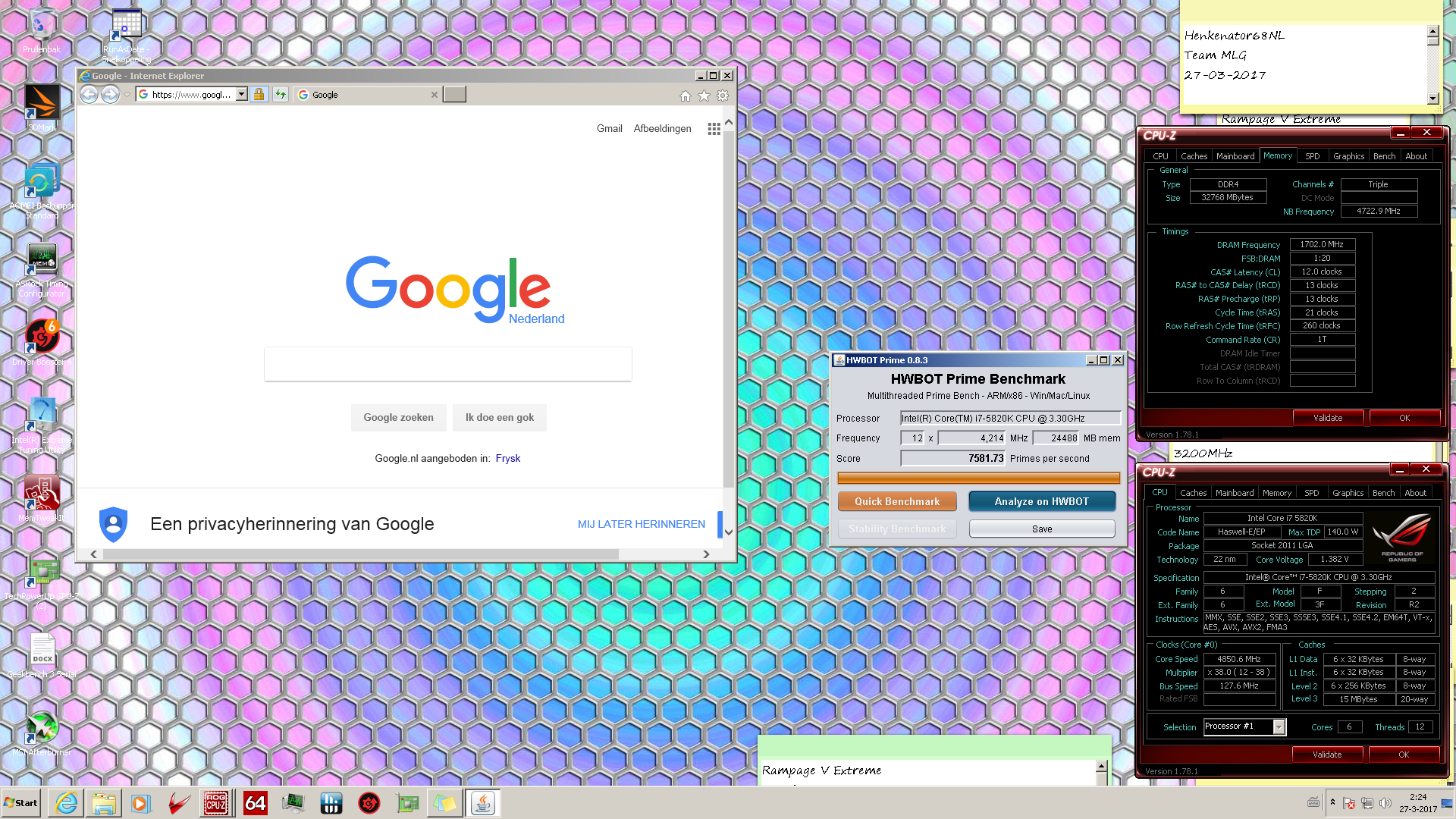This screenshot has width=1456, height=819.
Task: Open Windows Explorer folder in taskbar
Action: pyautogui.click(x=104, y=803)
